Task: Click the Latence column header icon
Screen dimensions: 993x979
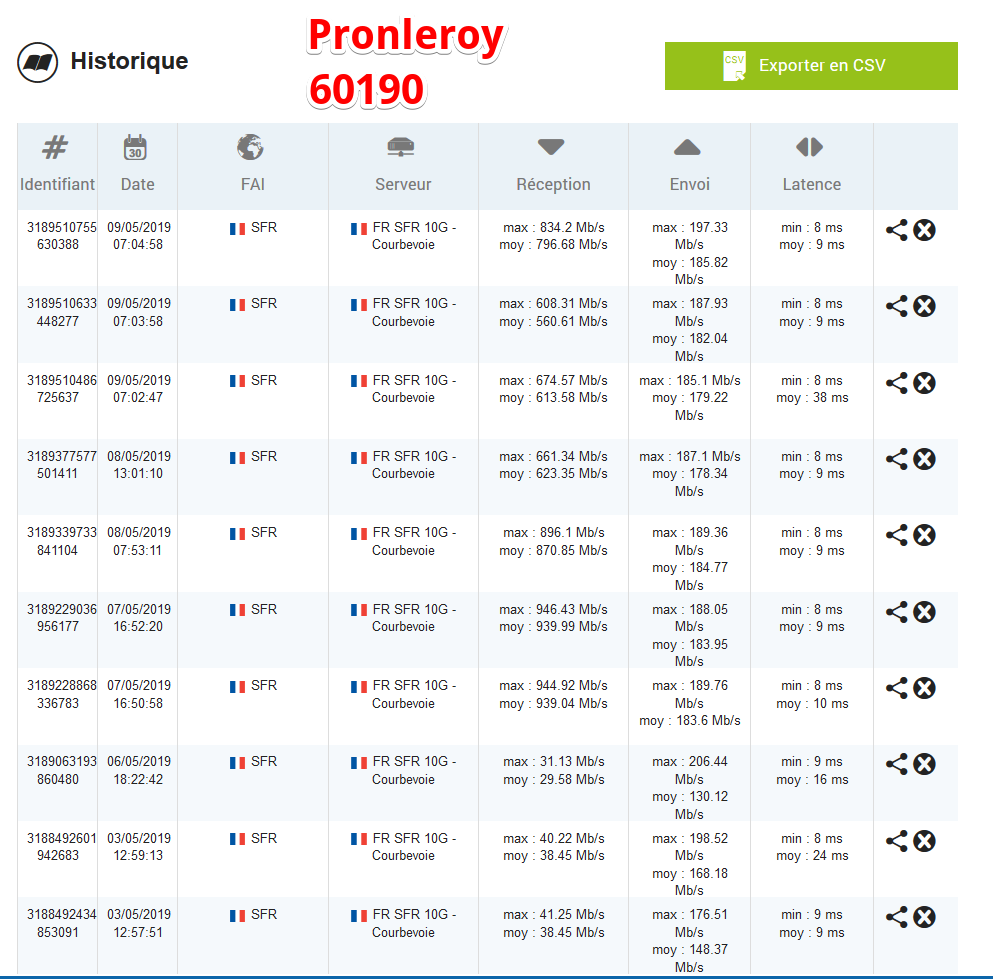Action: [809, 148]
